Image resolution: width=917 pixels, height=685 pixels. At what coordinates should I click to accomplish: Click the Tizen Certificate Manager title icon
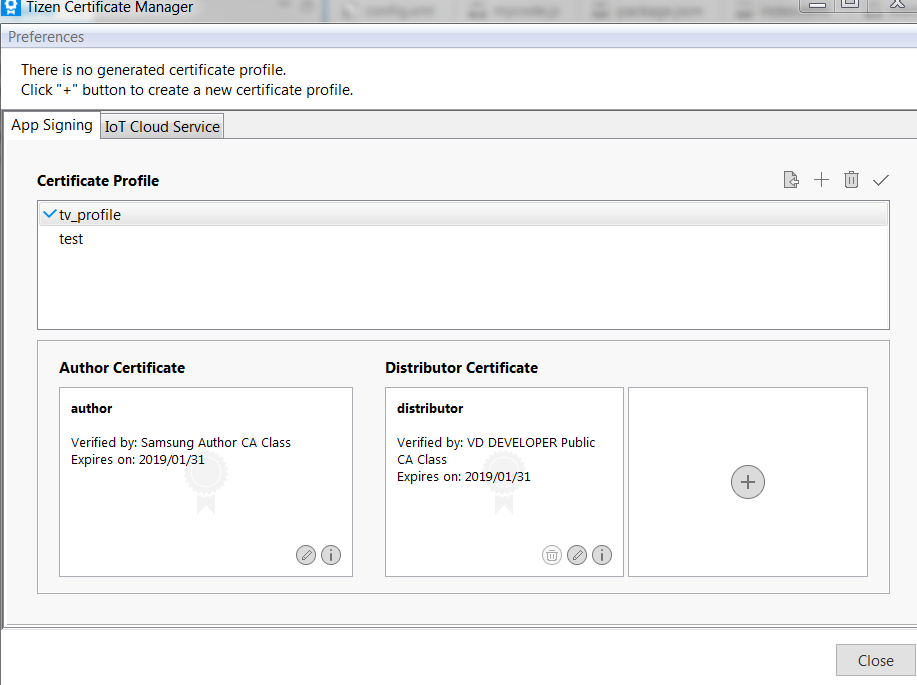pos(11,7)
